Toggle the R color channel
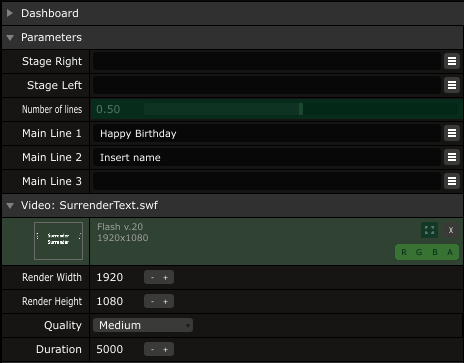The width and height of the screenshot is (464, 363). tap(404, 252)
